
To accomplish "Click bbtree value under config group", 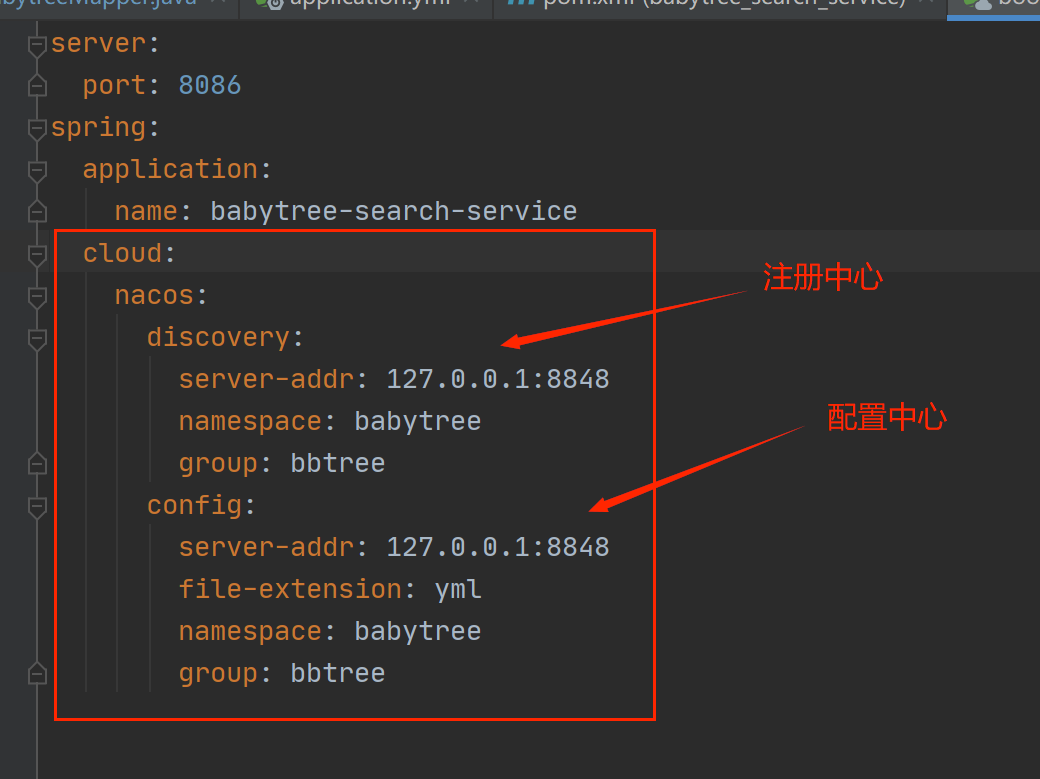I will 338,673.
